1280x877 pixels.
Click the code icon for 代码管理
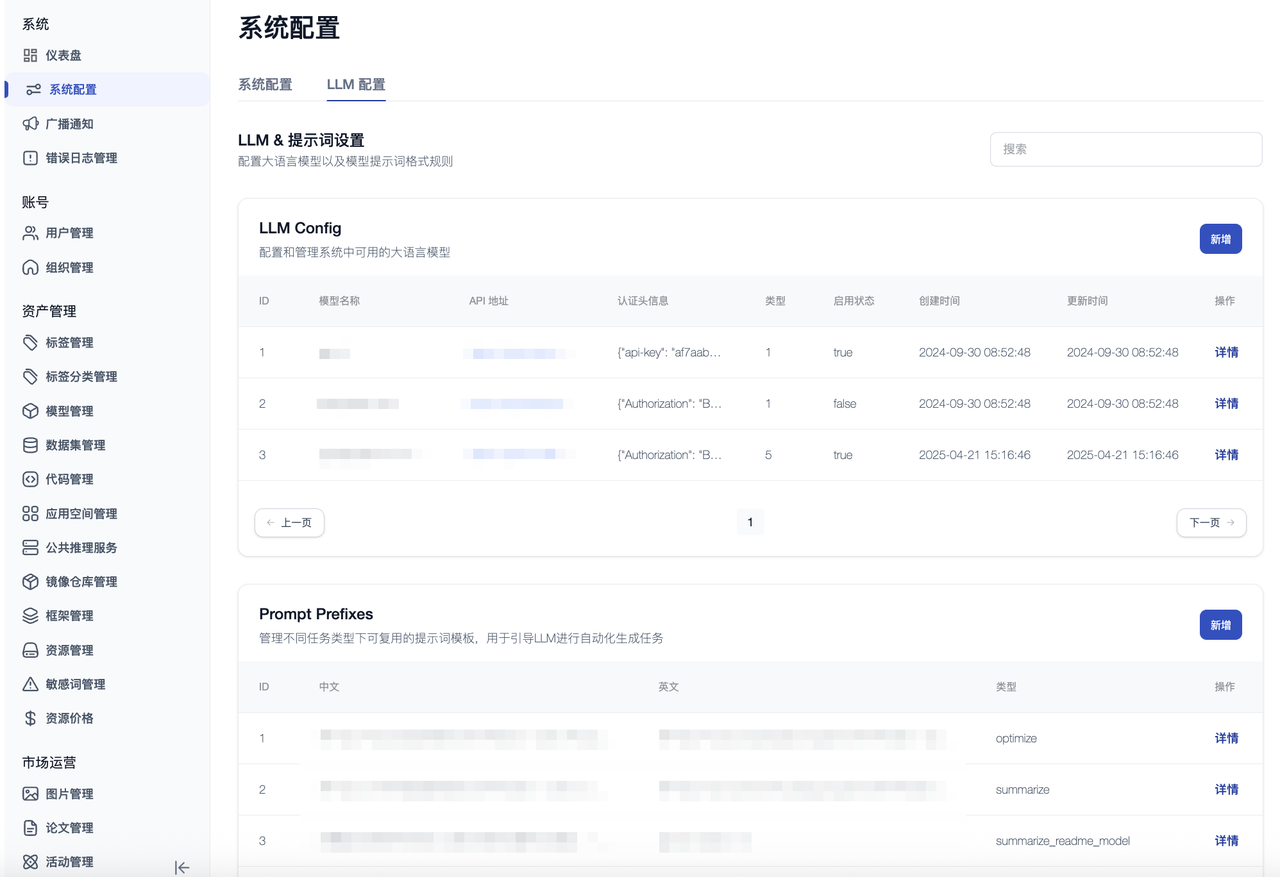pos(30,479)
